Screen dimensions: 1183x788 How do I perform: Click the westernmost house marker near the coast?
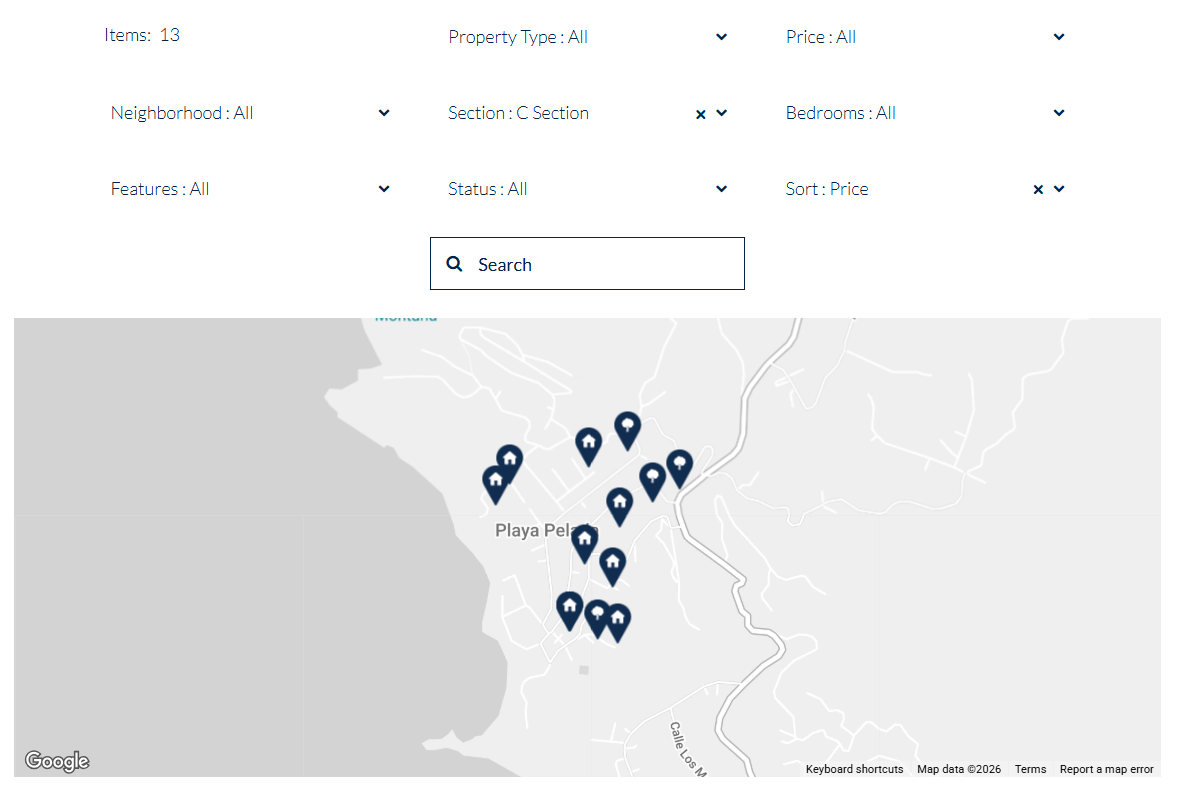496,485
